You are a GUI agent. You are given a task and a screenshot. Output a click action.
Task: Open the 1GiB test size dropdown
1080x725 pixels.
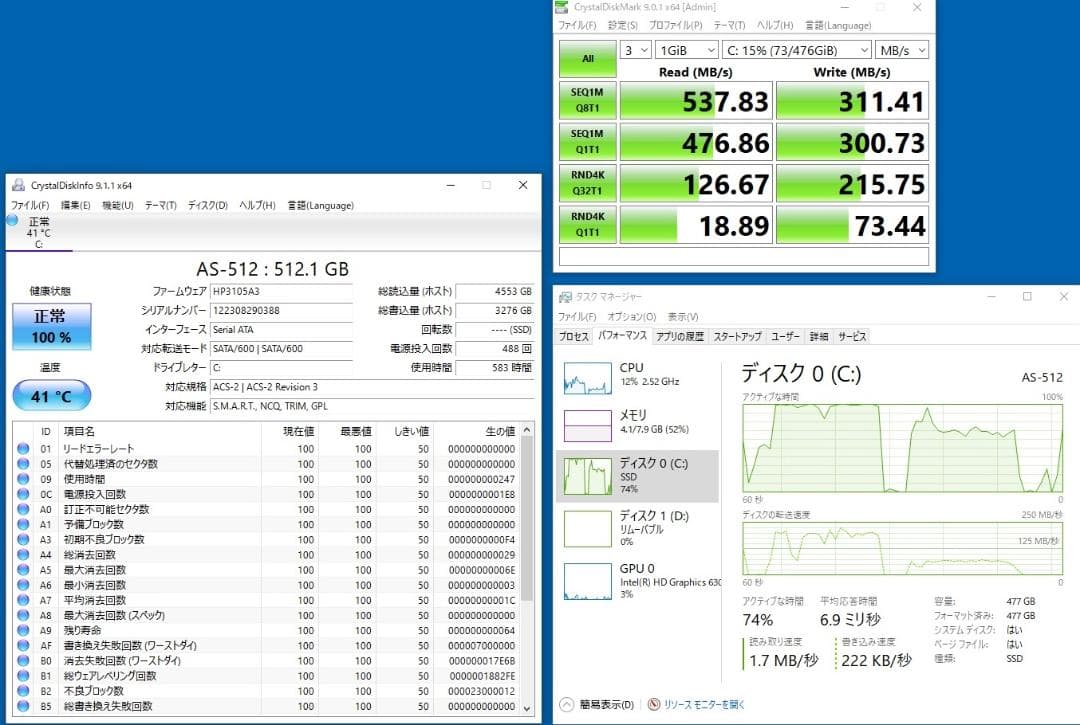coord(686,49)
